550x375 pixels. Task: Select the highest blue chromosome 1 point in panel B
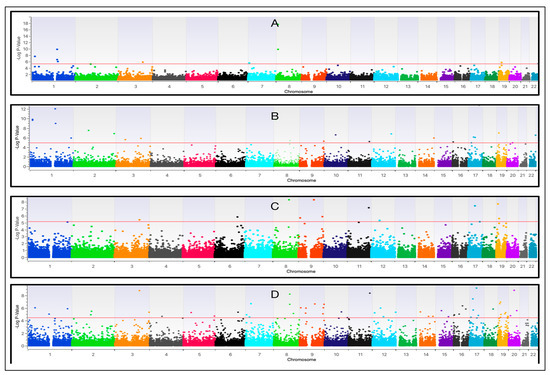(55, 109)
